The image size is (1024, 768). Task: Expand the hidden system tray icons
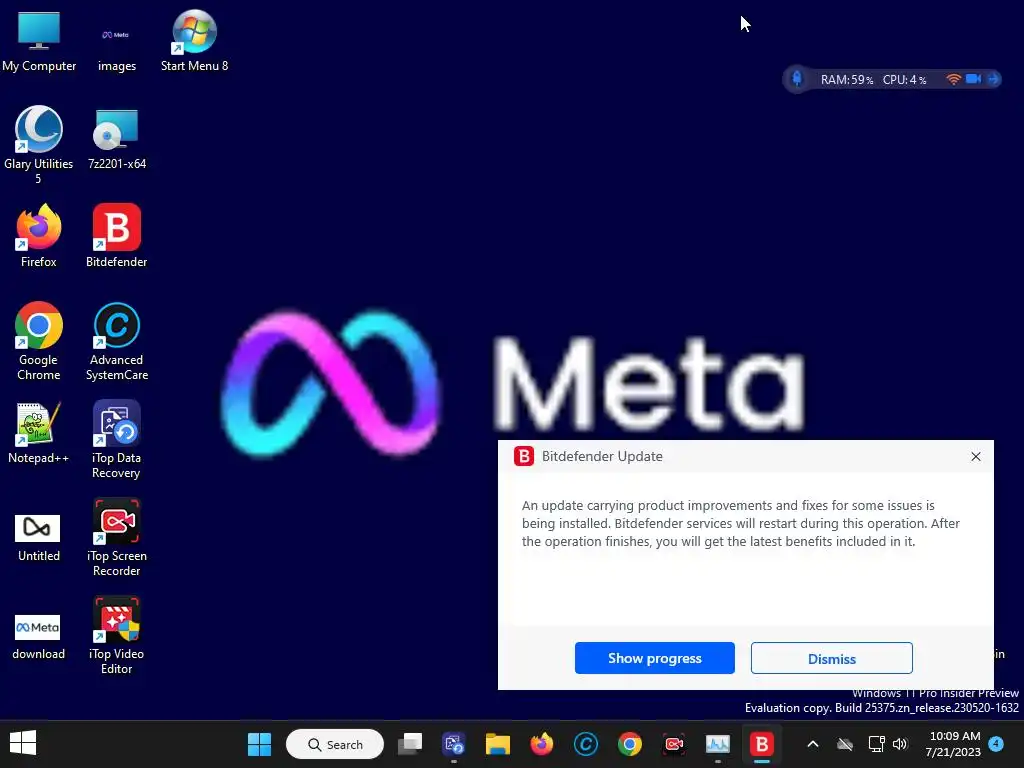point(813,744)
